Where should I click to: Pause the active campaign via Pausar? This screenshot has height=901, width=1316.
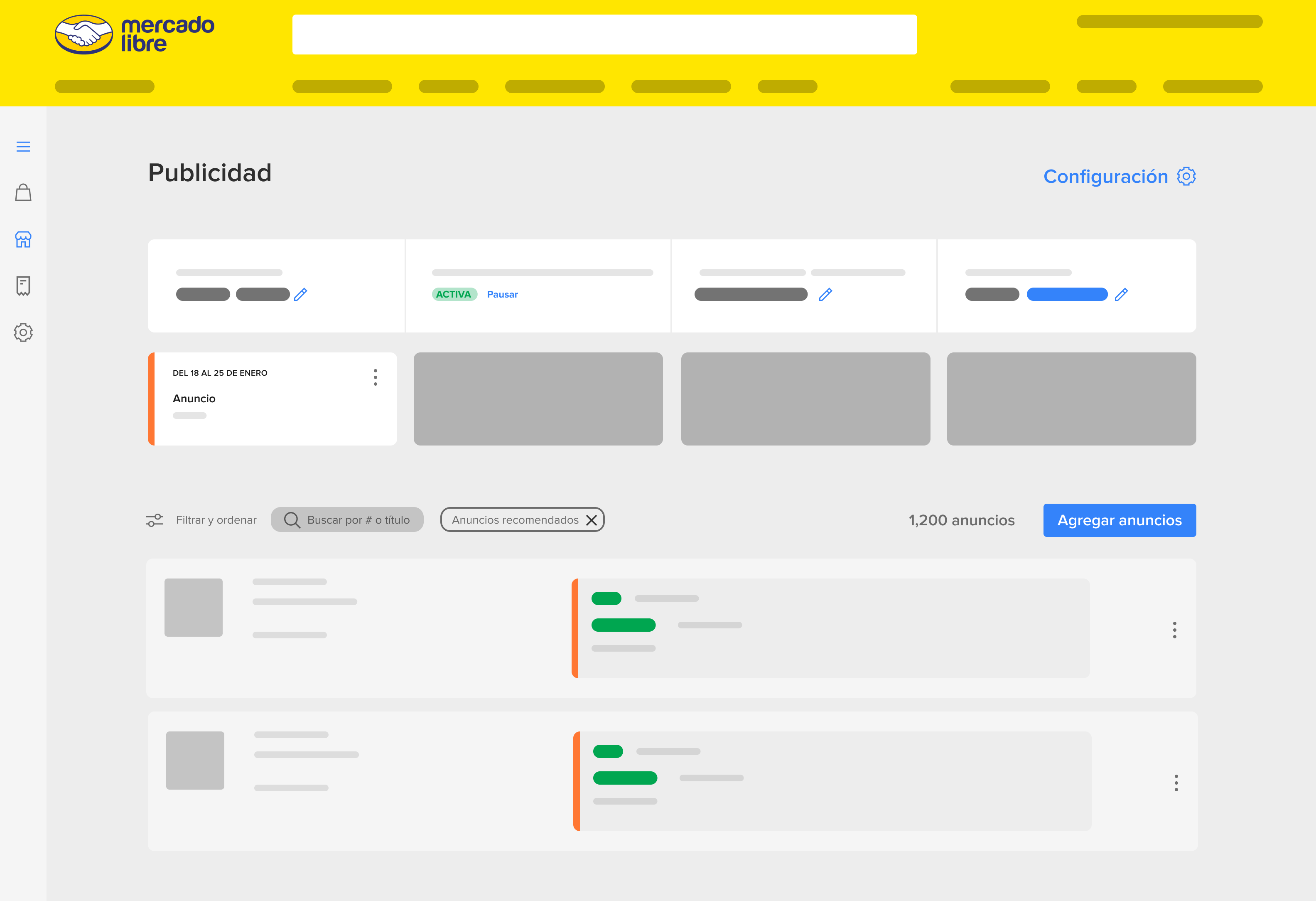click(x=502, y=294)
